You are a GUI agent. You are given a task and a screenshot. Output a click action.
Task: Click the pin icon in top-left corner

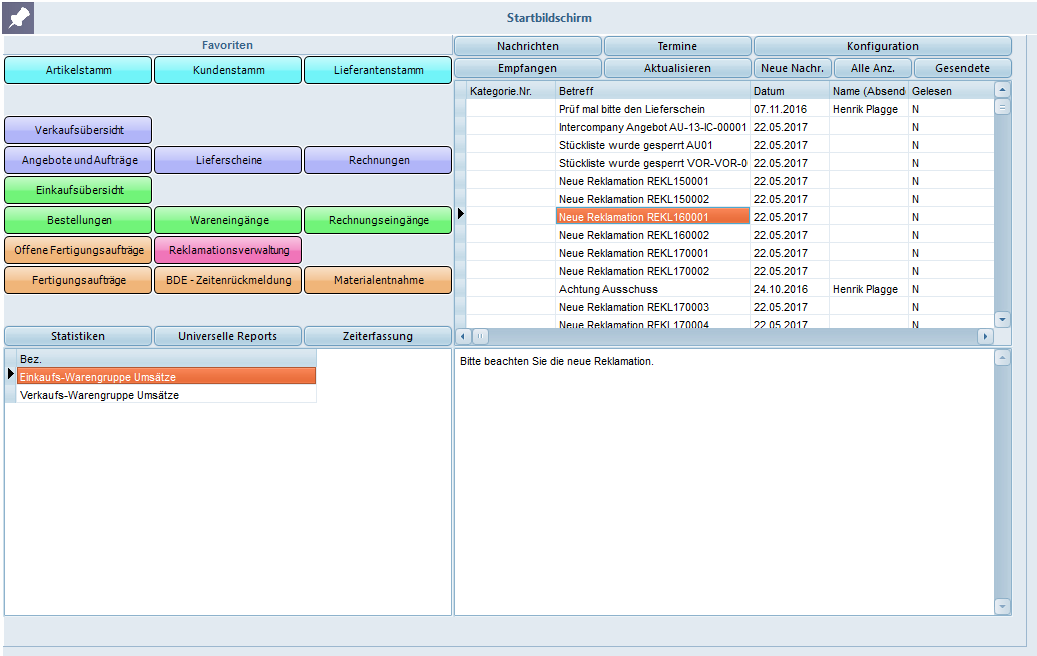coord(18,17)
